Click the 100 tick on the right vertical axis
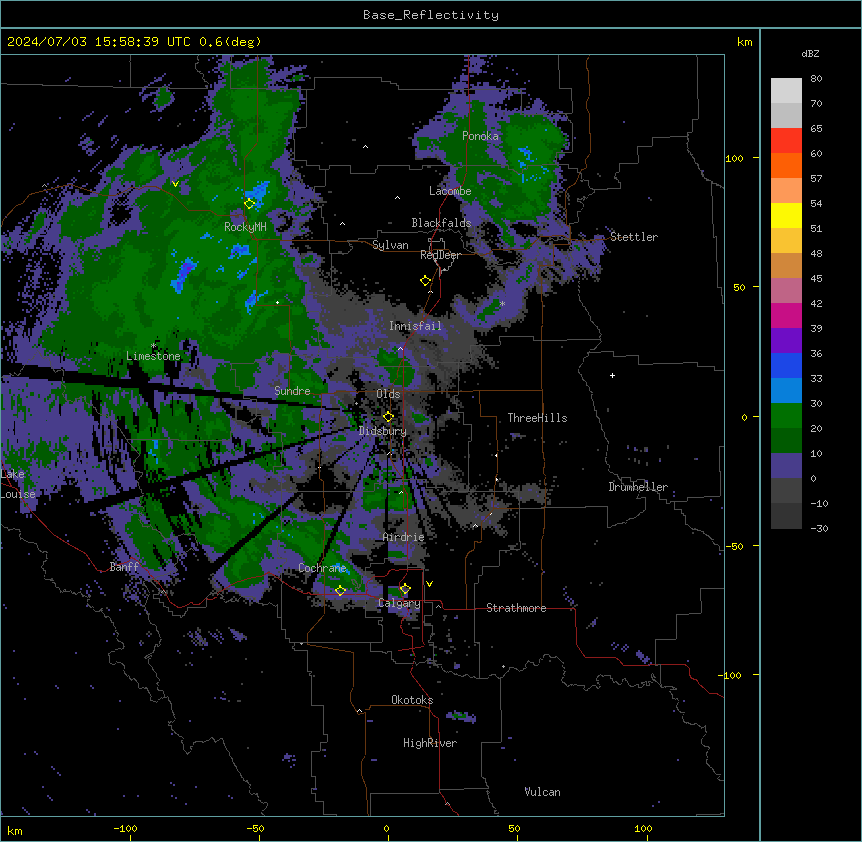Screen dimensions: 862x842 click(734, 158)
